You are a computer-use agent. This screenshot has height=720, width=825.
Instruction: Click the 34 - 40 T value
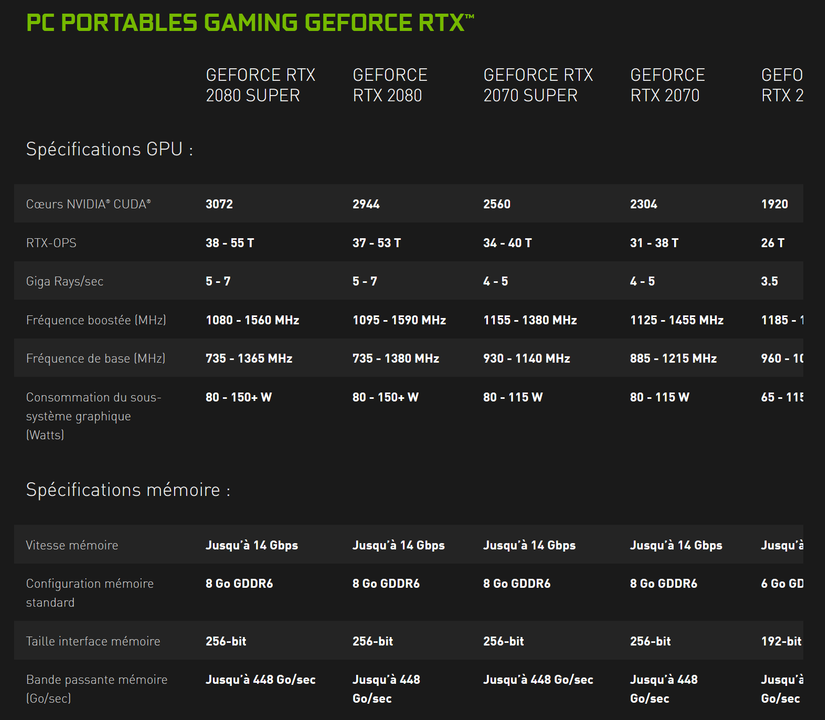tap(507, 243)
